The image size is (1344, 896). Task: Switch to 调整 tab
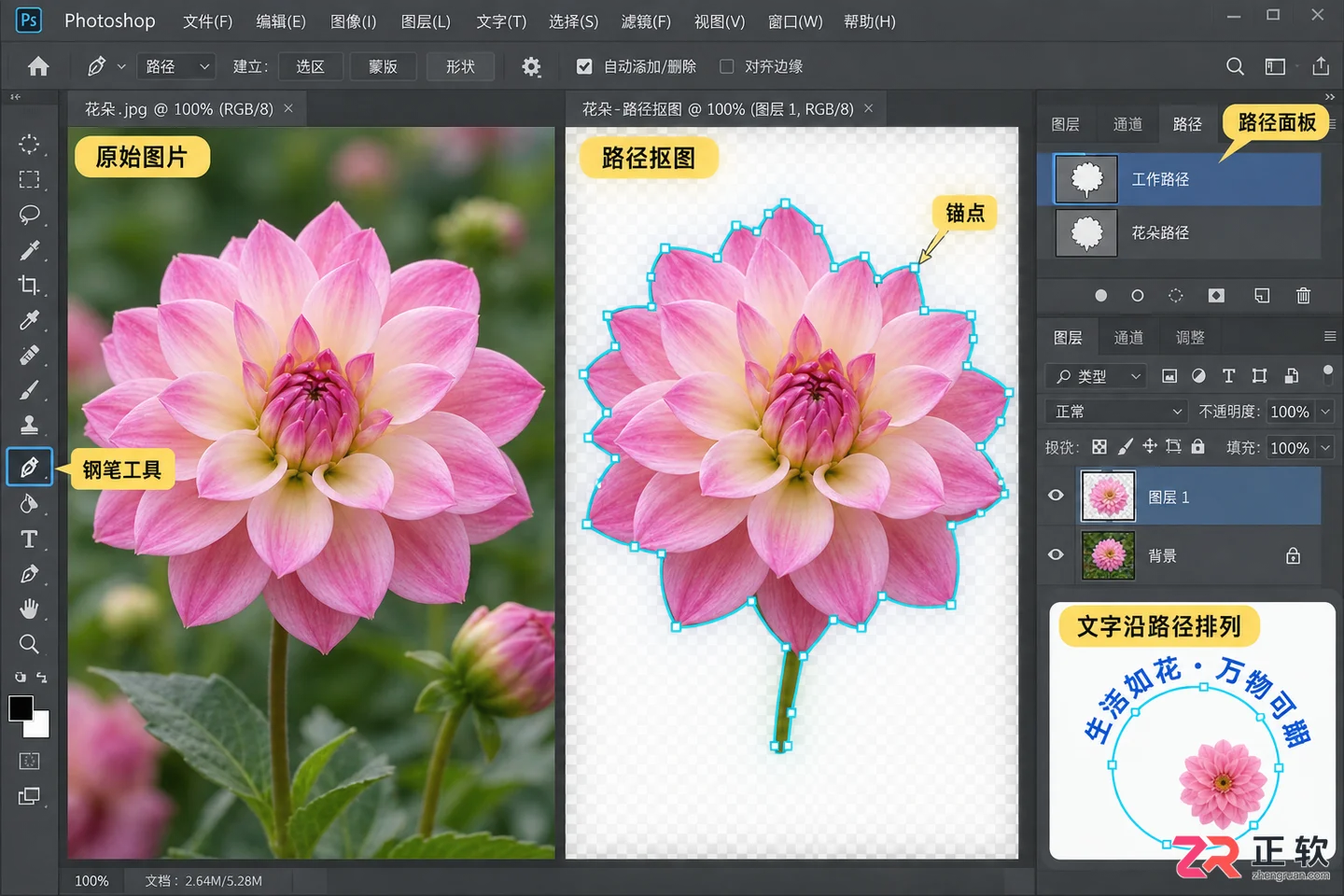(1190, 337)
